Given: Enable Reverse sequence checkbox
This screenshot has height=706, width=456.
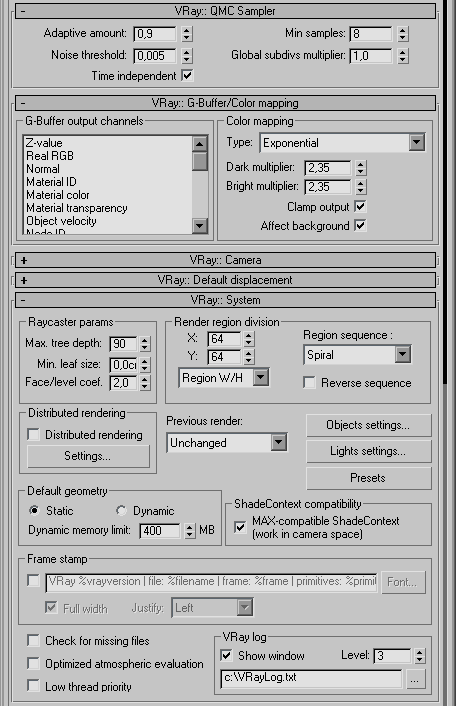Looking at the screenshot, I should [309, 383].
